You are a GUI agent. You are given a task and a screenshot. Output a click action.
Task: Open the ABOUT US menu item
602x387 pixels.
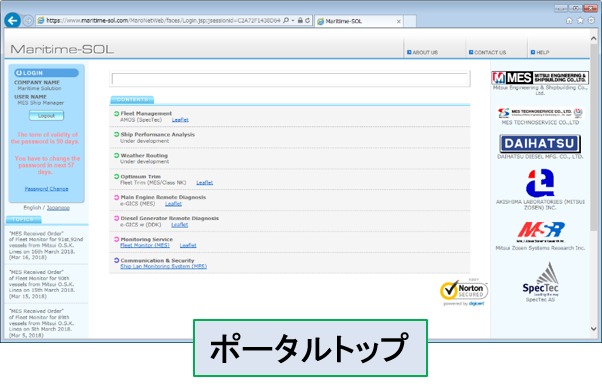[x=422, y=52]
